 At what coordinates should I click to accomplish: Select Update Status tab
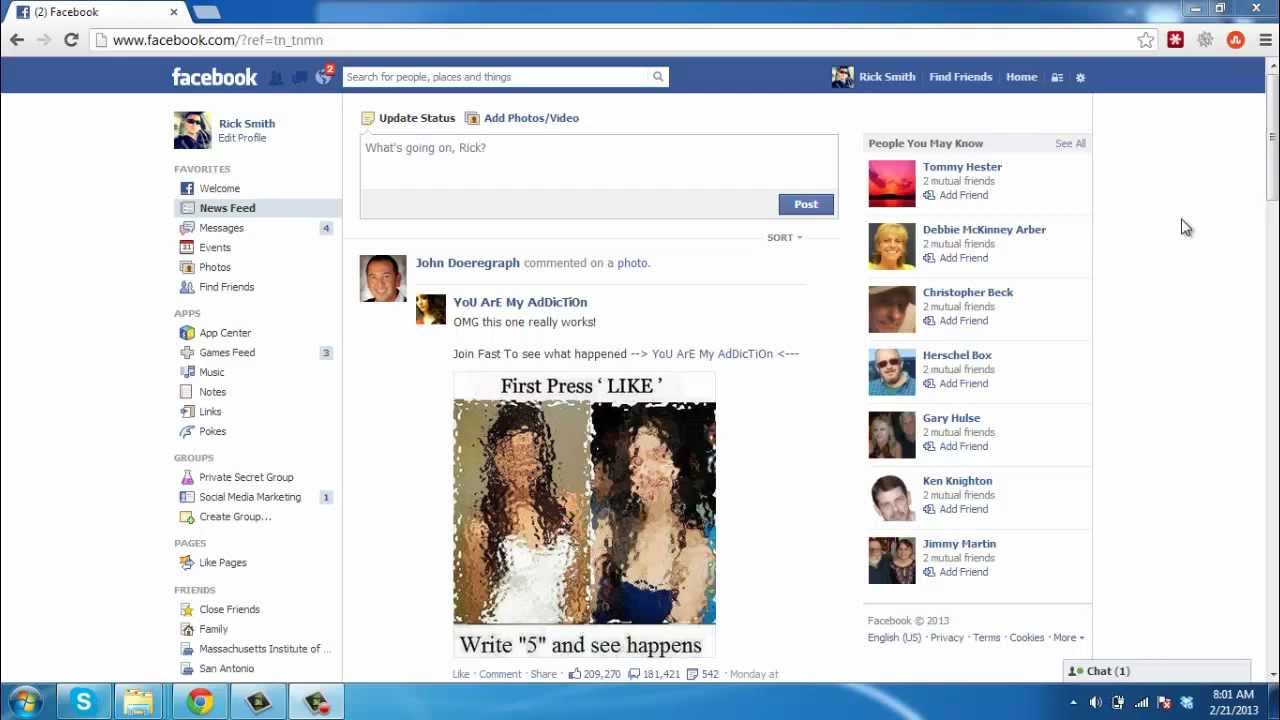(408, 118)
